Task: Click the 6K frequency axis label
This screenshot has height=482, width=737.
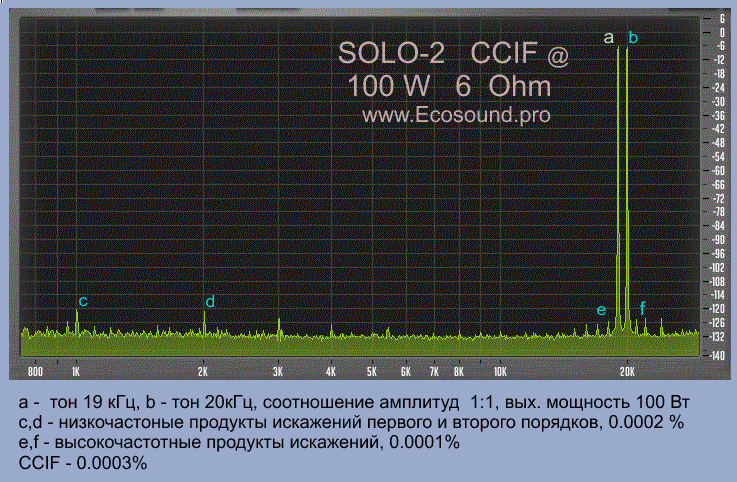Action: coord(406,372)
